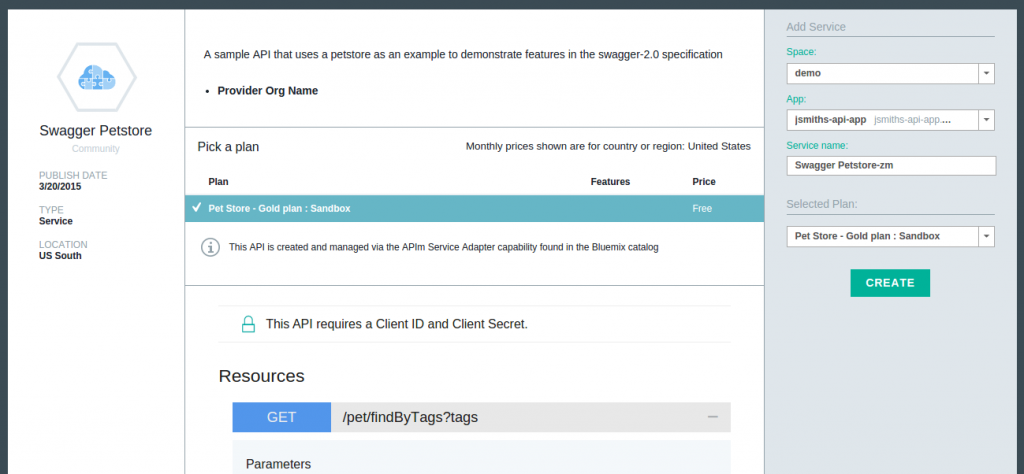The image size is (1024, 474).
Task: Click the Monthly prices region note
Action: (x=608, y=146)
